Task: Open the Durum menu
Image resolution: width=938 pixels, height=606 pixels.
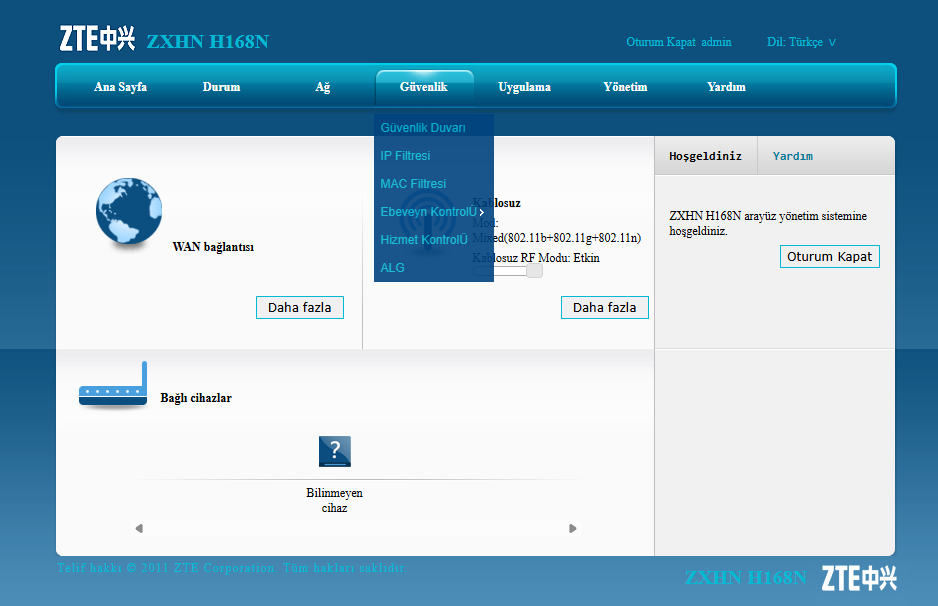Action: pyautogui.click(x=221, y=87)
